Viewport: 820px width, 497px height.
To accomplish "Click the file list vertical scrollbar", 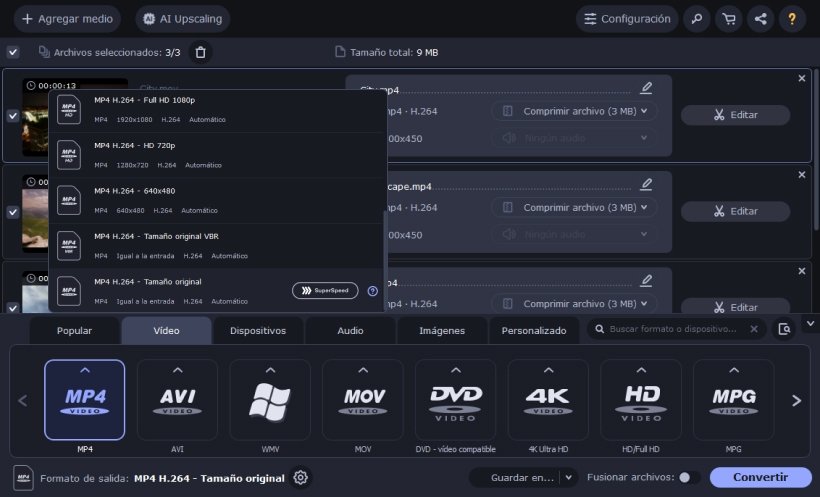I will tap(816, 152).
